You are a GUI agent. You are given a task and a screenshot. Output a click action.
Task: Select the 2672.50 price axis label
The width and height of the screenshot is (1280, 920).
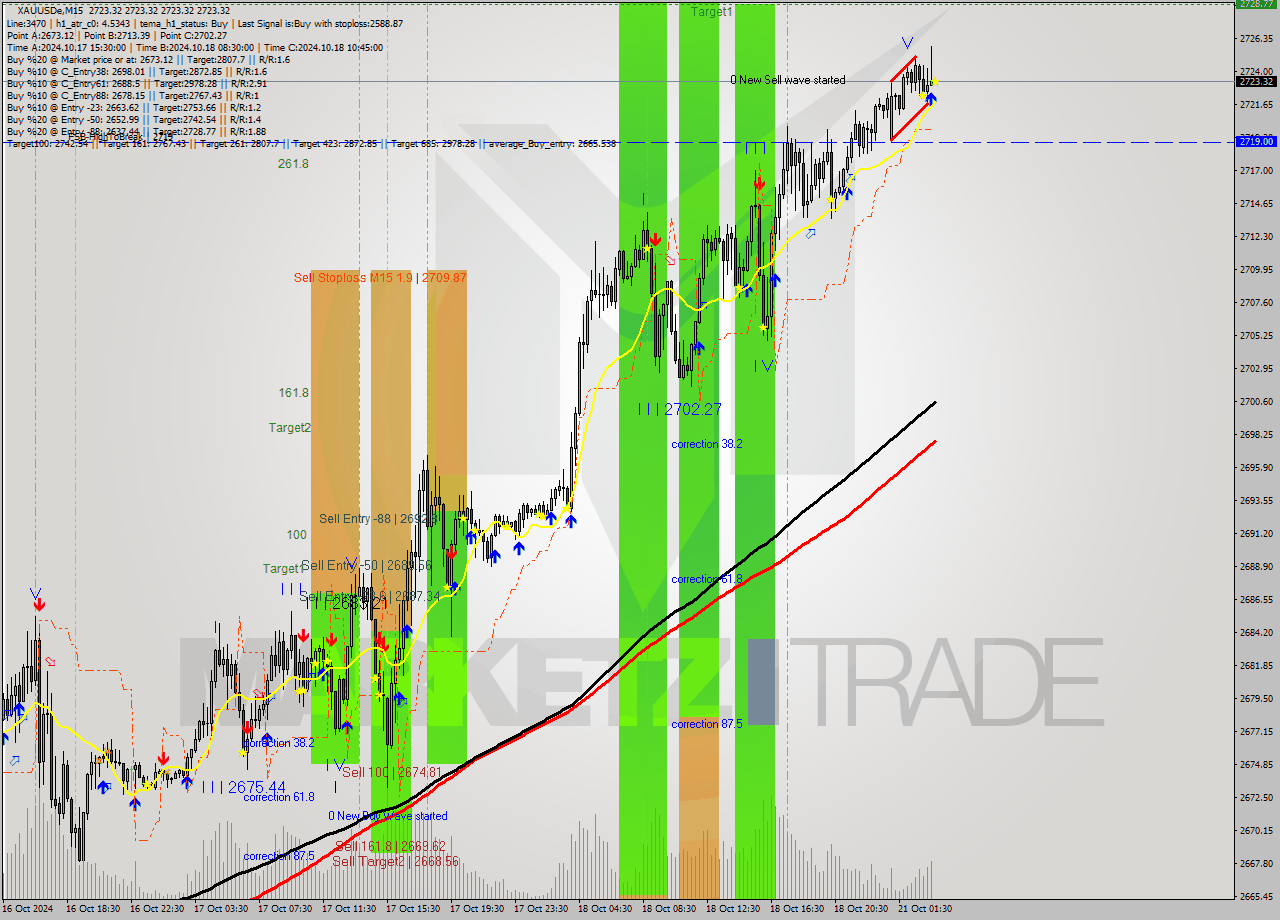pyautogui.click(x=1256, y=797)
